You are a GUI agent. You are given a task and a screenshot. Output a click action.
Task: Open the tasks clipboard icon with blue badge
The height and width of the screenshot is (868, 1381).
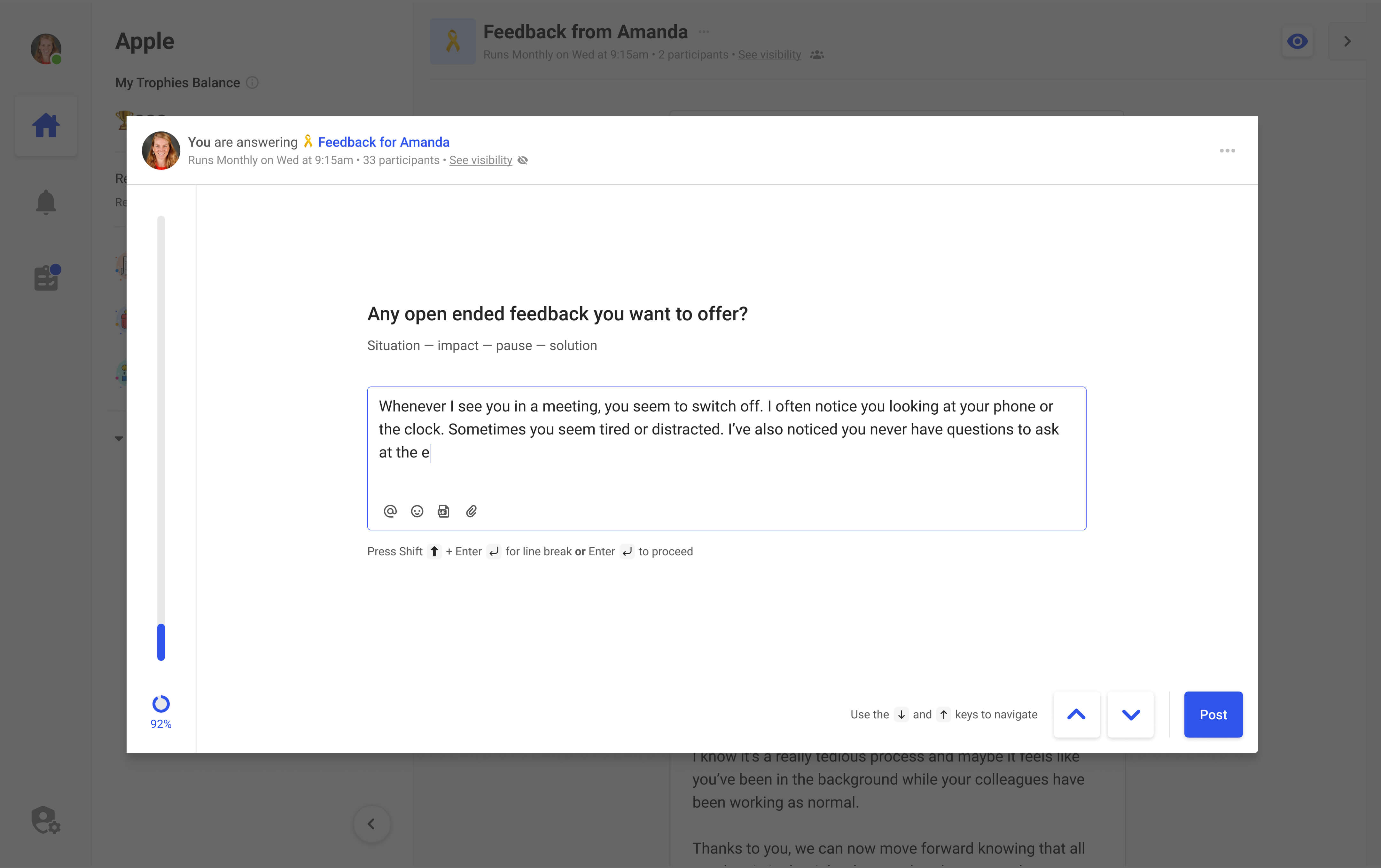[x=46, y=278]
